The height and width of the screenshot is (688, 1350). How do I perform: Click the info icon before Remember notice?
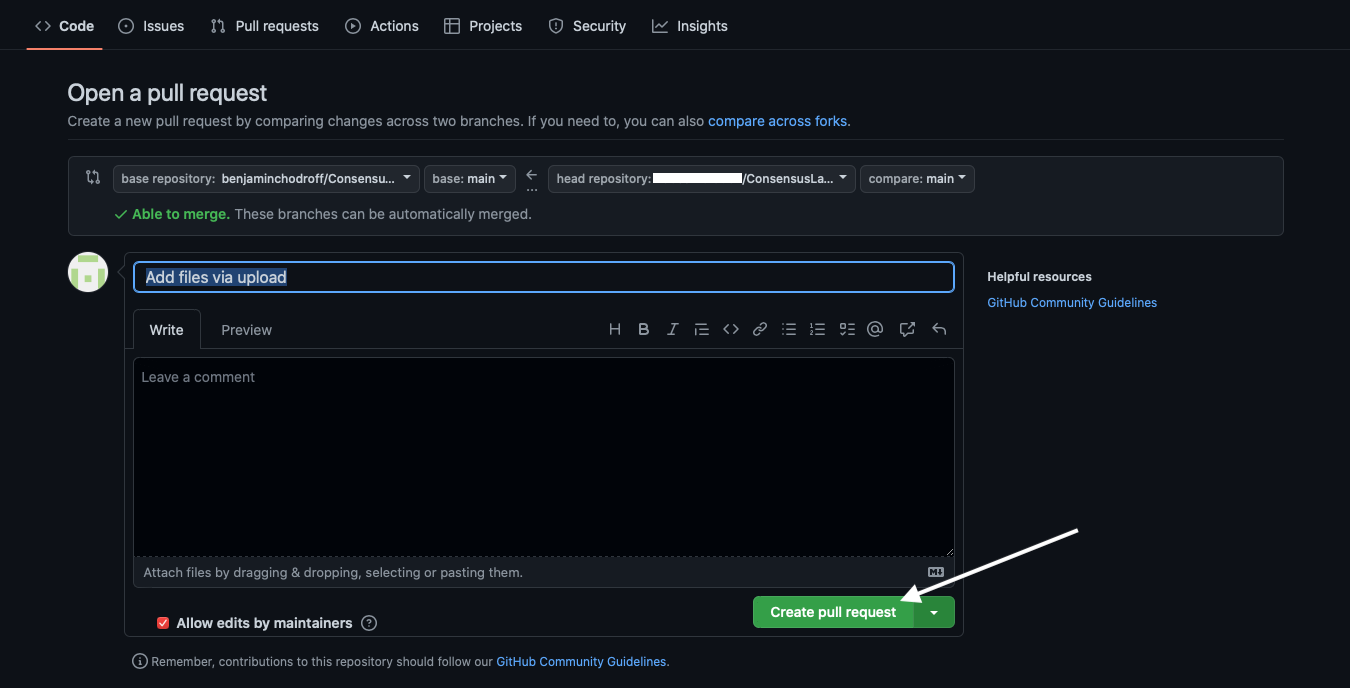pos(140,661)
